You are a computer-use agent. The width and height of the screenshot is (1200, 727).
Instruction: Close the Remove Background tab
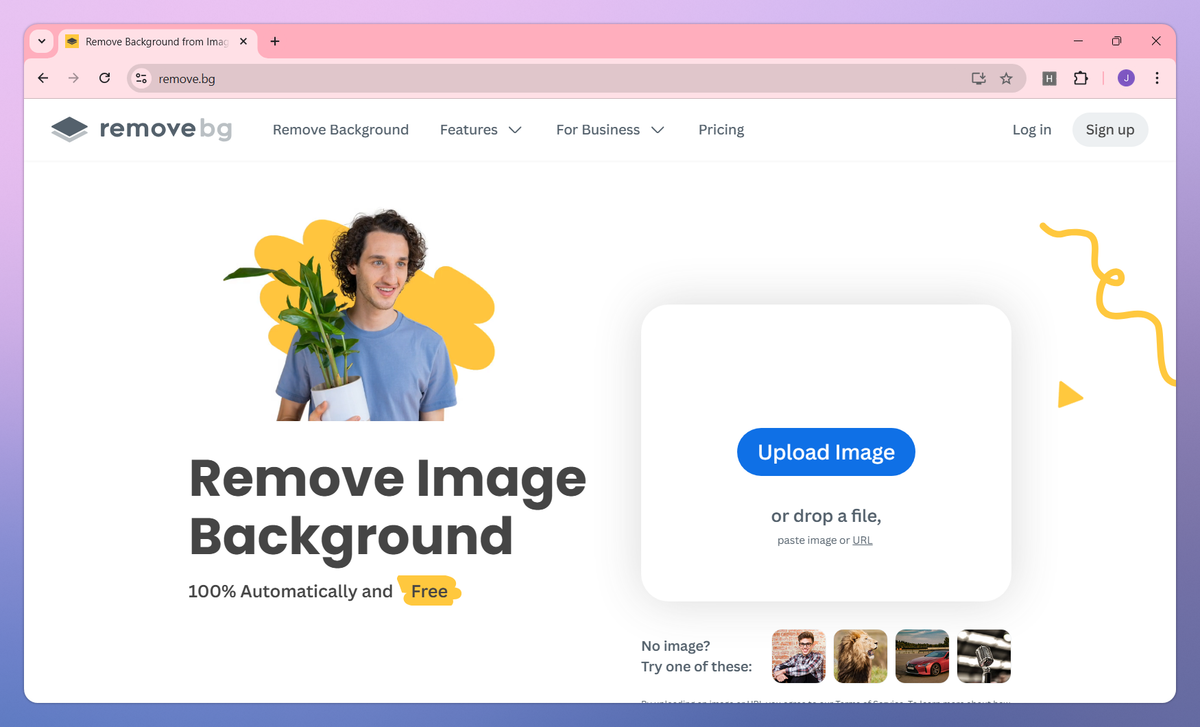(243, 42)
